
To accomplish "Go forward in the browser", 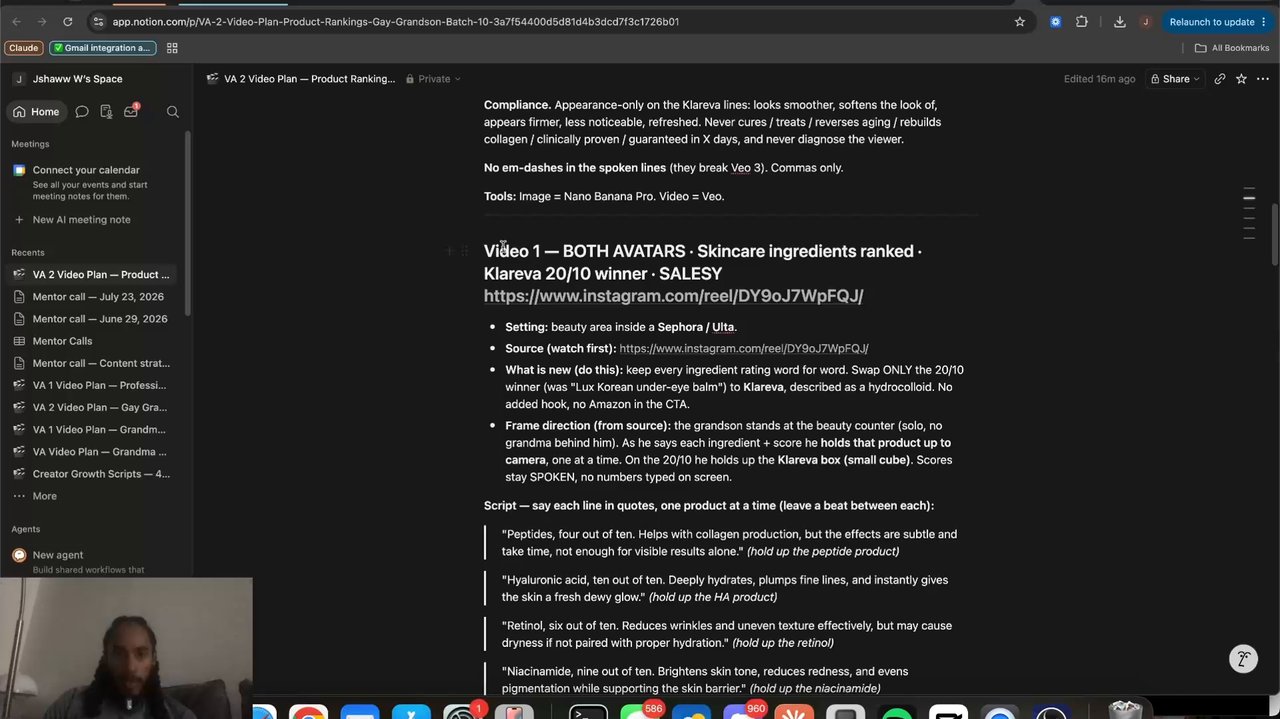I will pos(42,21).
